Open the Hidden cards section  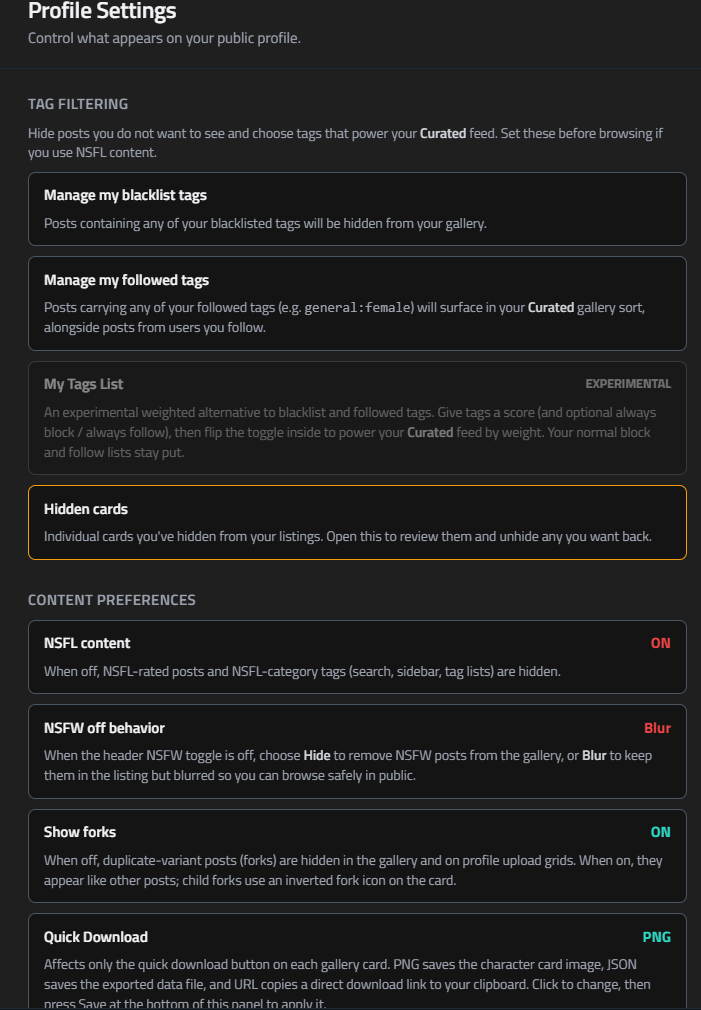pyautogui.click(x=357, y=522)
